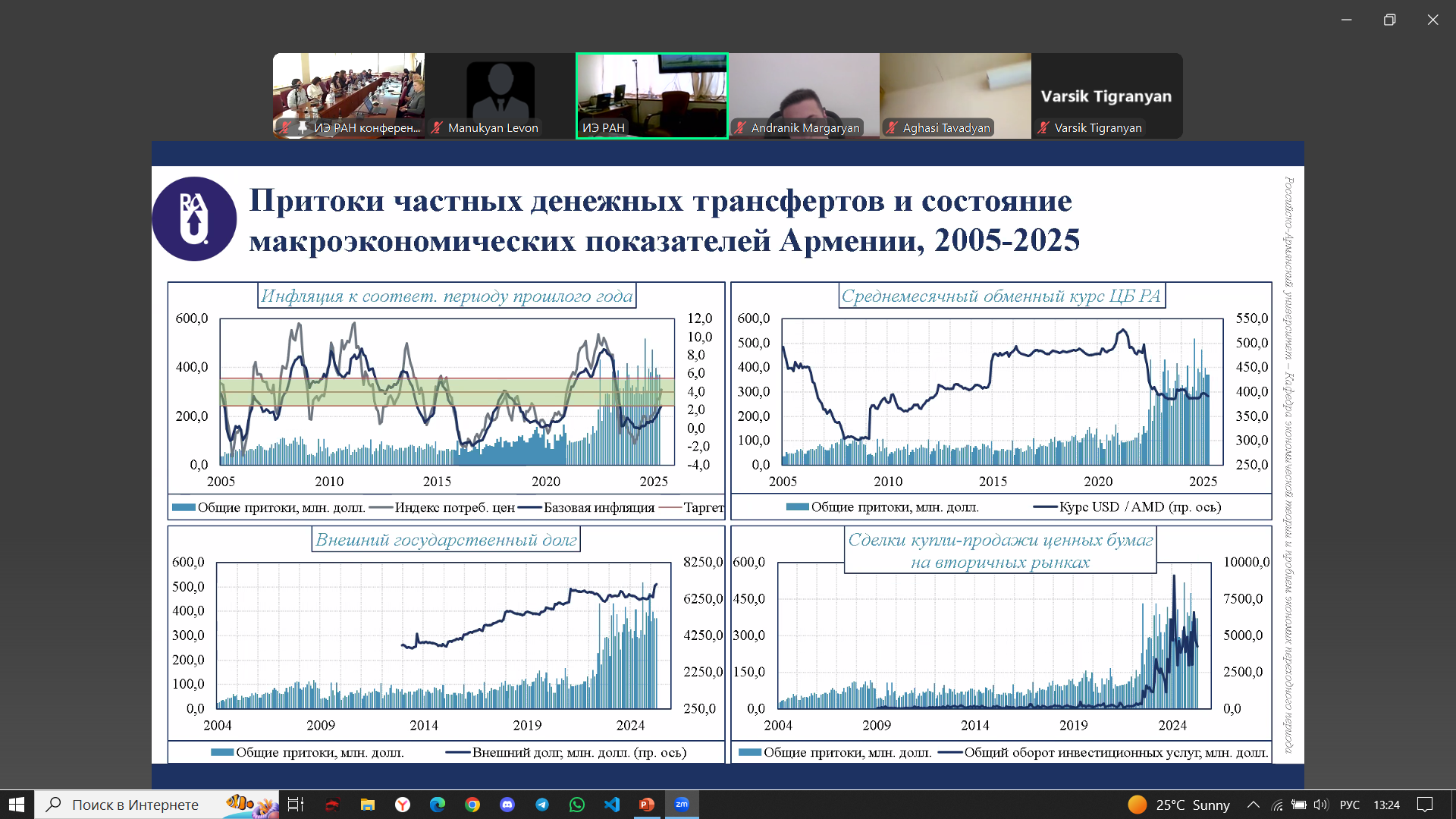Open Windows Start menu
Image resolution: width=1456 pixels, height=819 pixels.
17,805
